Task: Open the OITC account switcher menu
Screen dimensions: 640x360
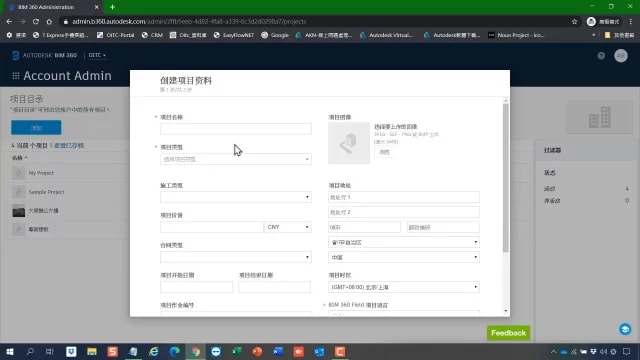Action: pos(97,55)
